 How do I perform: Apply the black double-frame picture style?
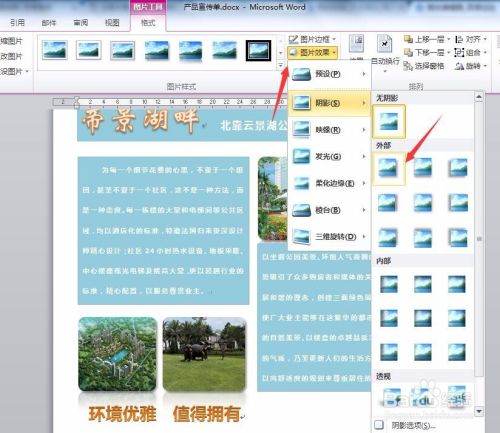[258, 50]
